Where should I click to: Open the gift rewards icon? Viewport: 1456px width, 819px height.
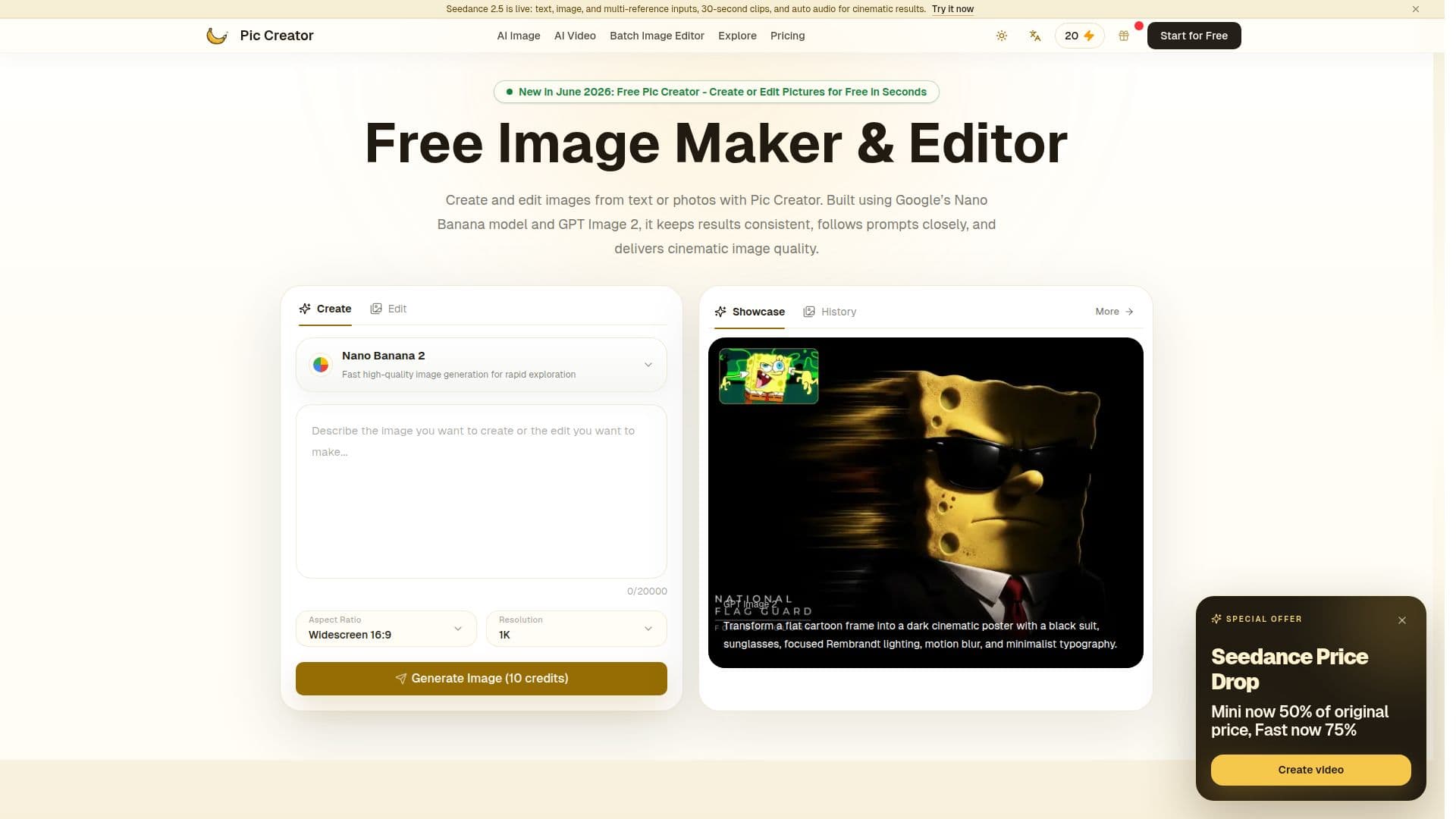point(1124,36)
